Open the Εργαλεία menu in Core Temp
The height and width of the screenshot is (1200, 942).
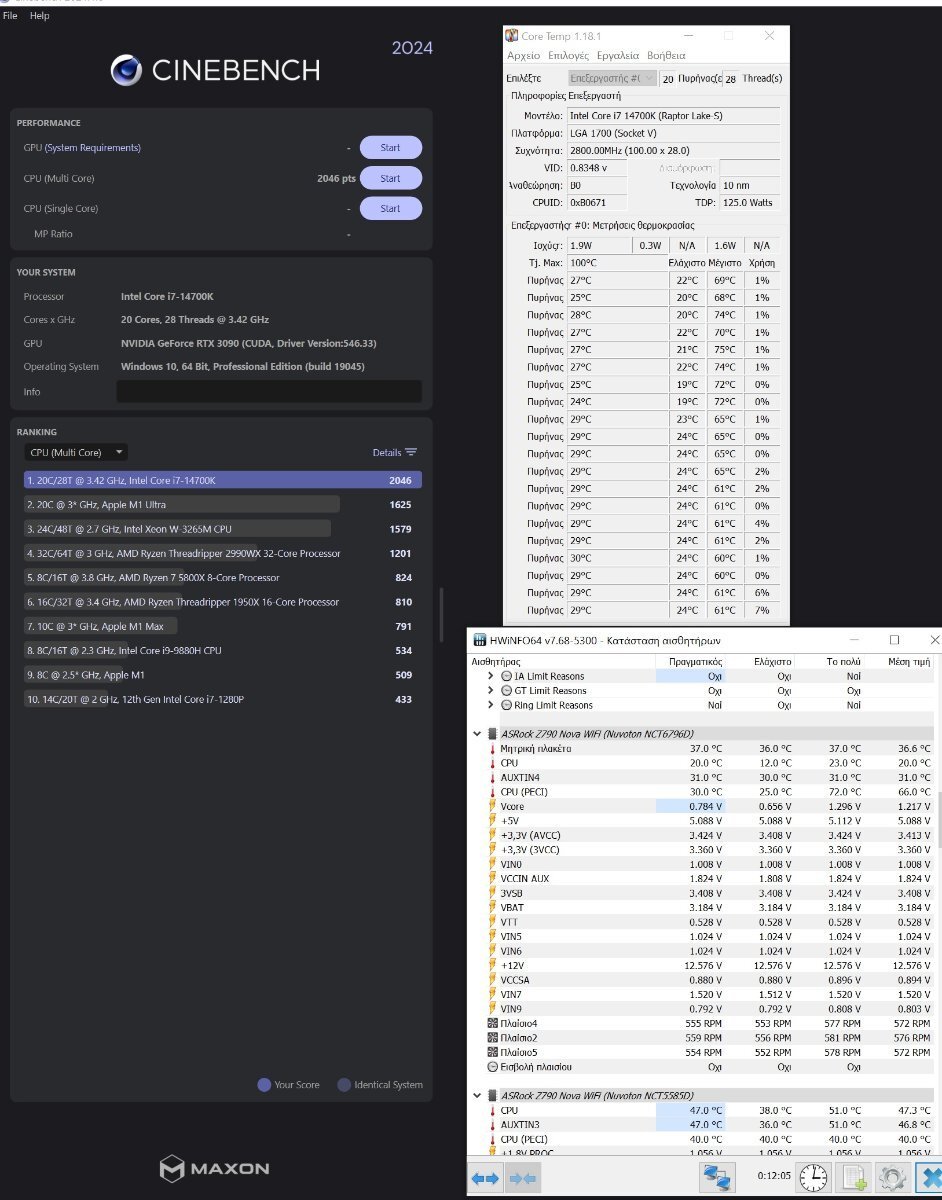point(618,56)
